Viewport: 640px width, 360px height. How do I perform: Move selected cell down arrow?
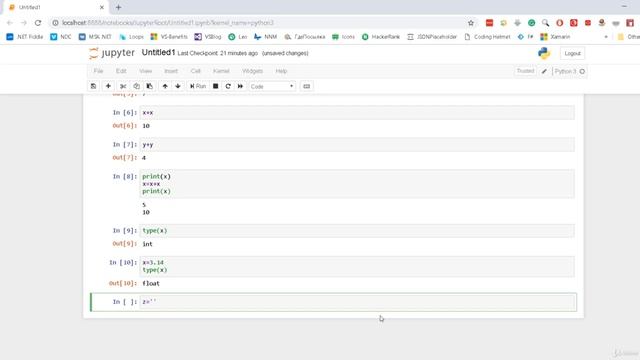pyautogui.click(x=178, y=86)
